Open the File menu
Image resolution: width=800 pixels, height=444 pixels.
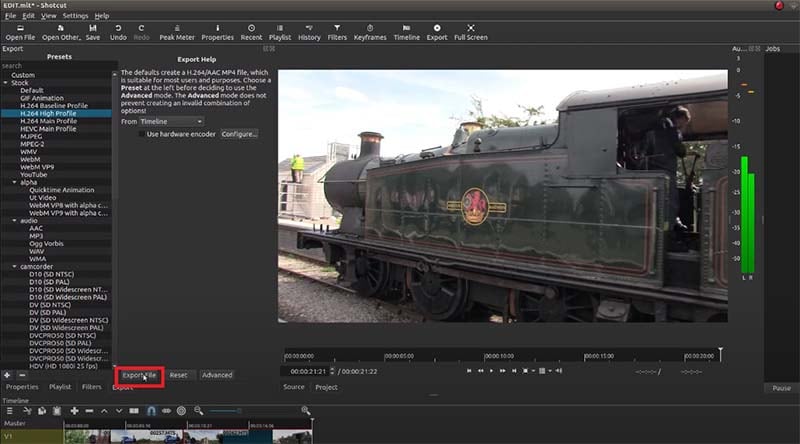tap(10, 16)
